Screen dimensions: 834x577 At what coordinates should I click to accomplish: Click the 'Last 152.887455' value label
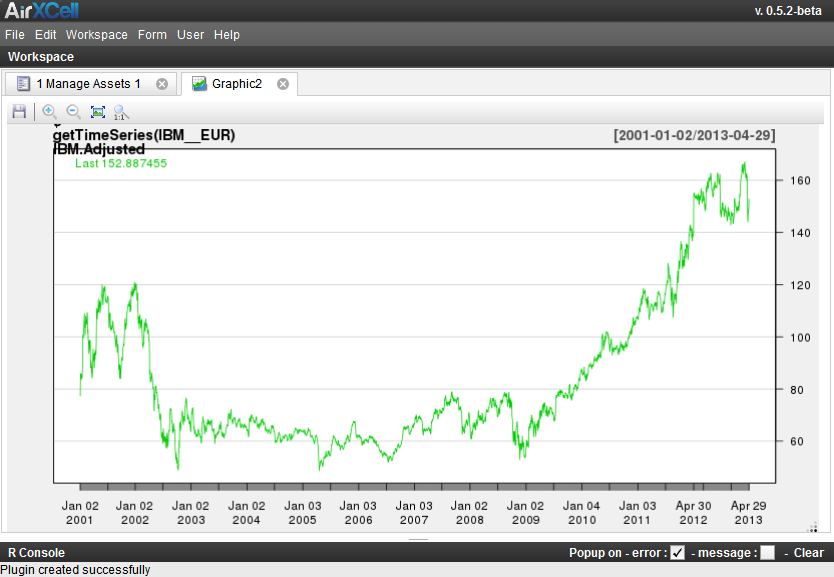click(x=121, y=163)
